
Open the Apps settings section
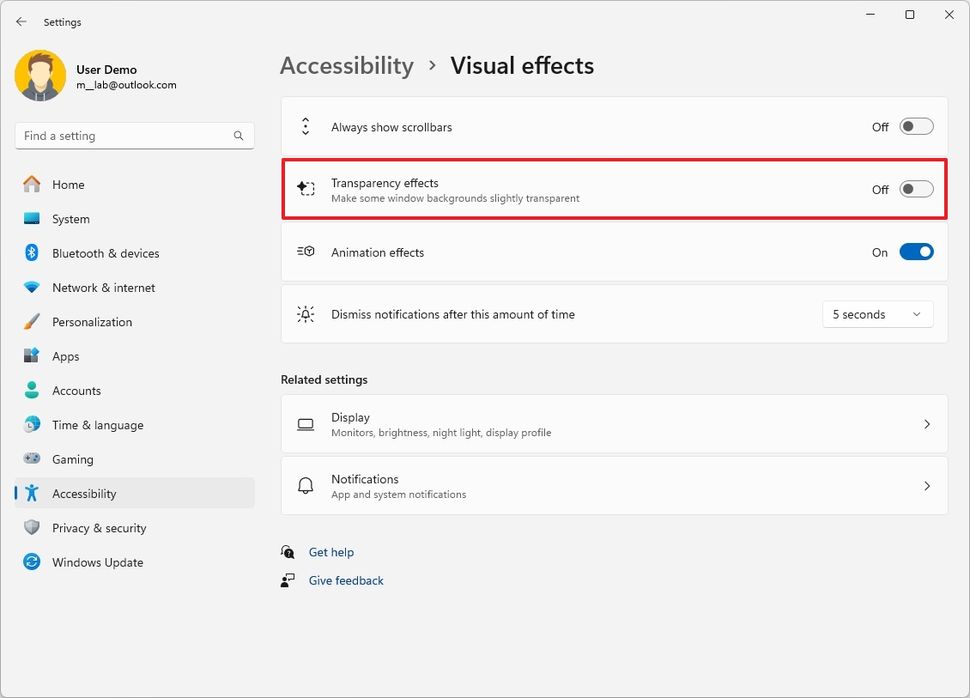coord(66,356)
